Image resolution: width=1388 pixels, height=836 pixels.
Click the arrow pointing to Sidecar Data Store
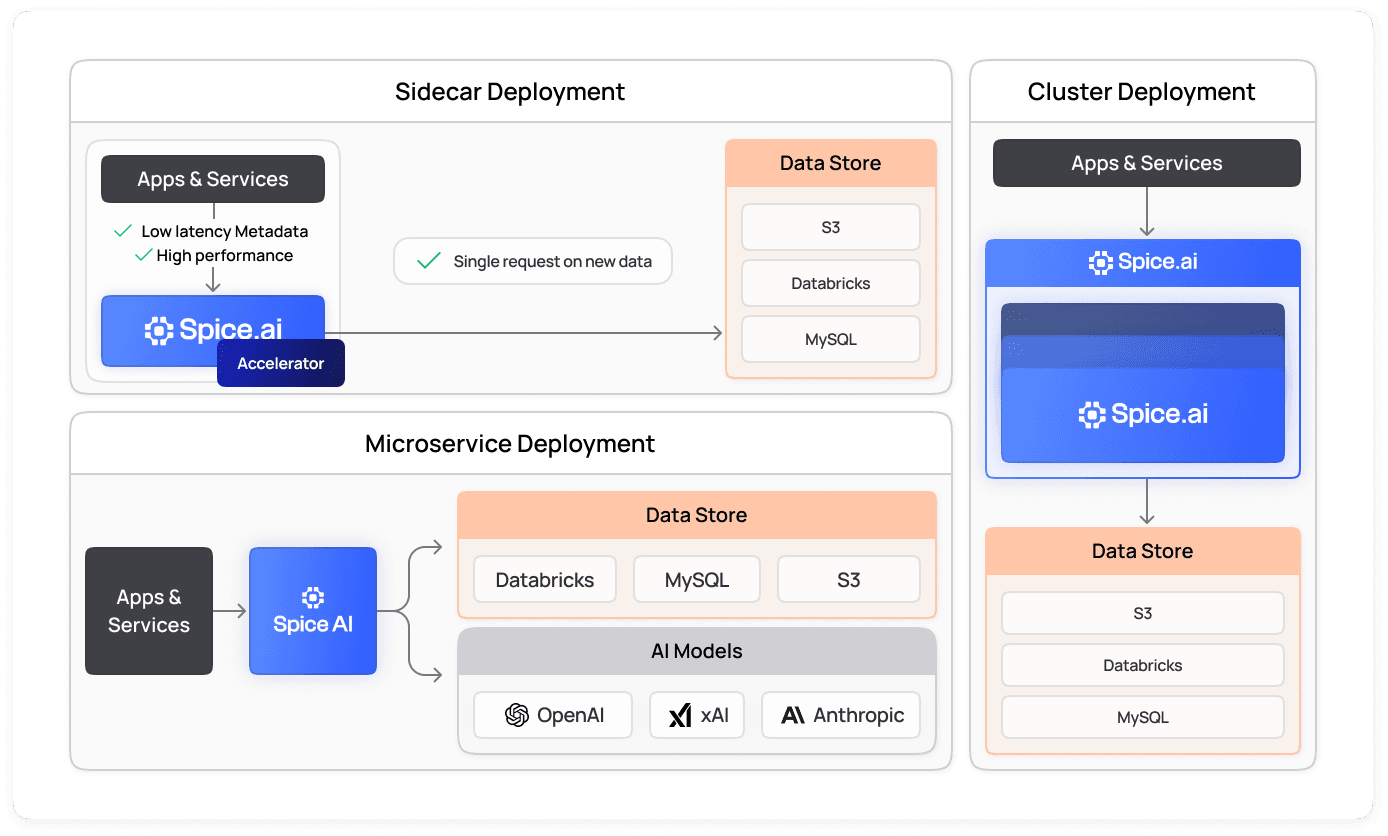715,333
